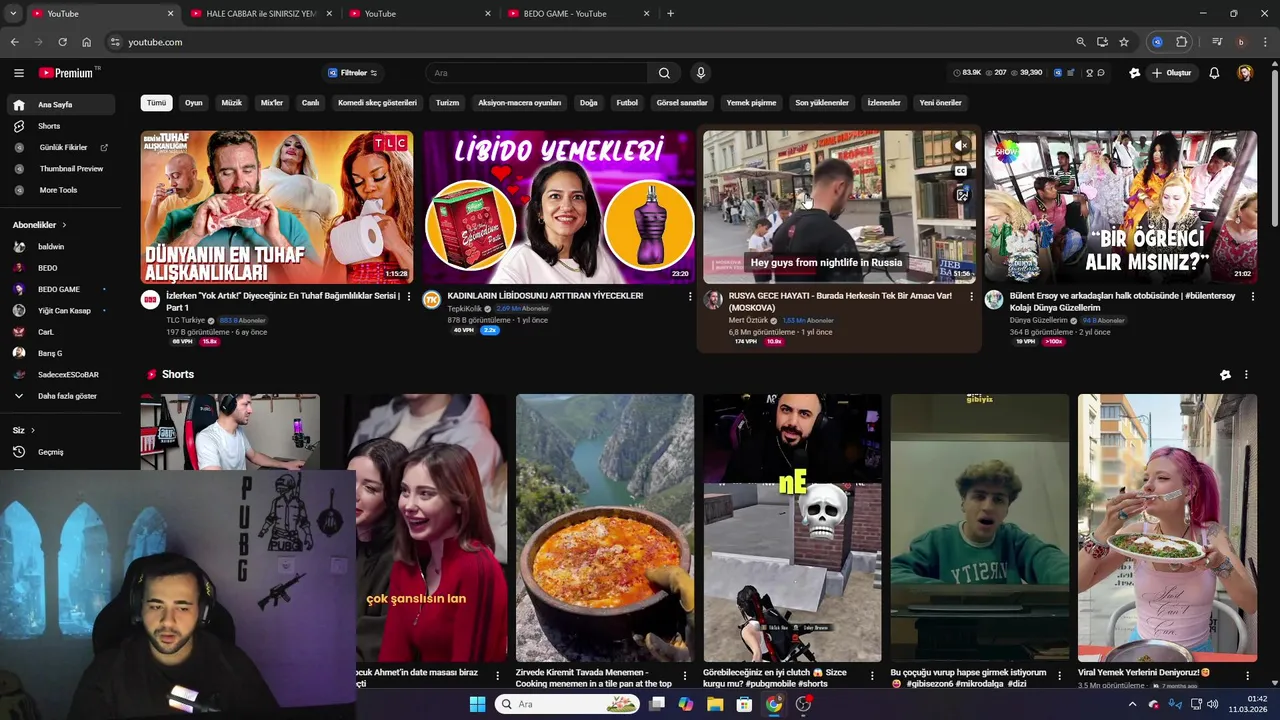
Task: Open Shorts section three-dot menu
Action: pos(1246,375)
